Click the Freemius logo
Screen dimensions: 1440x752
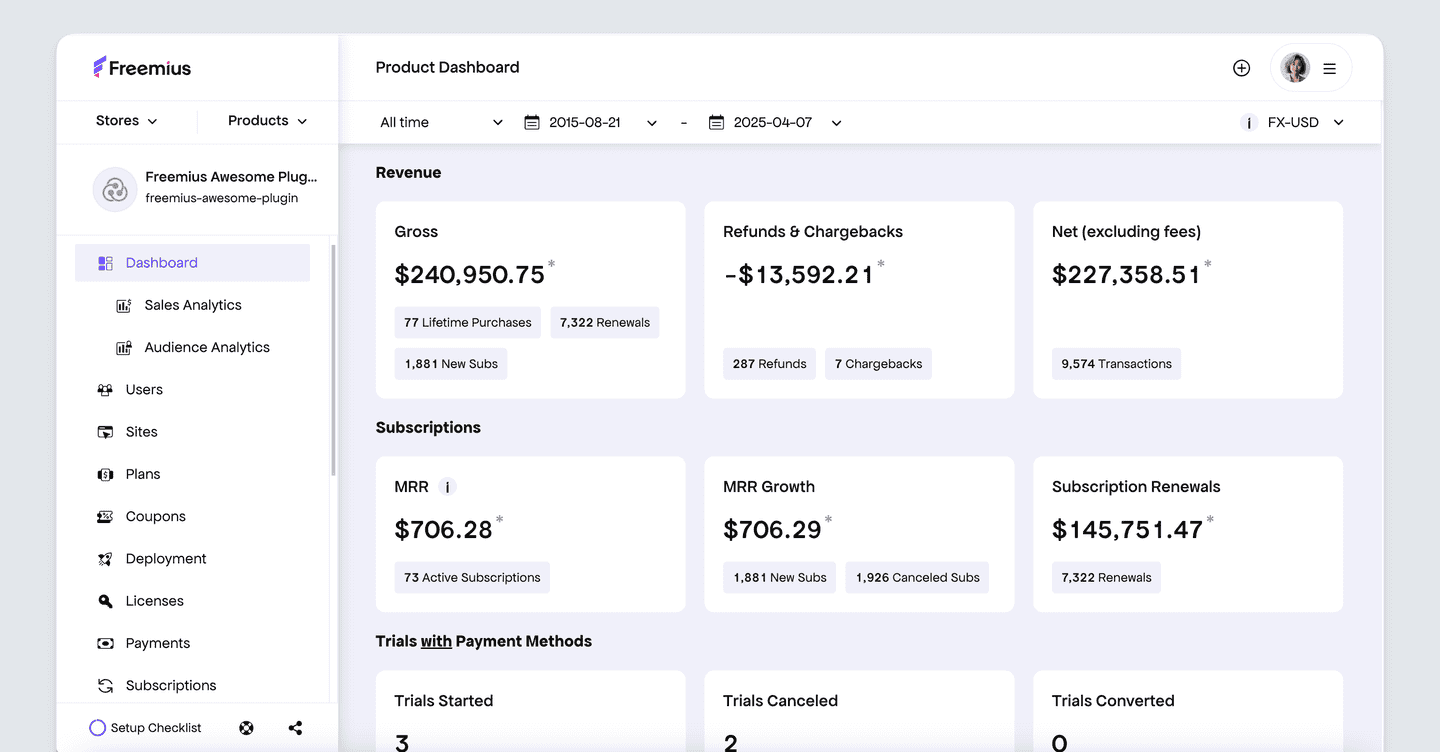point(142,68)
